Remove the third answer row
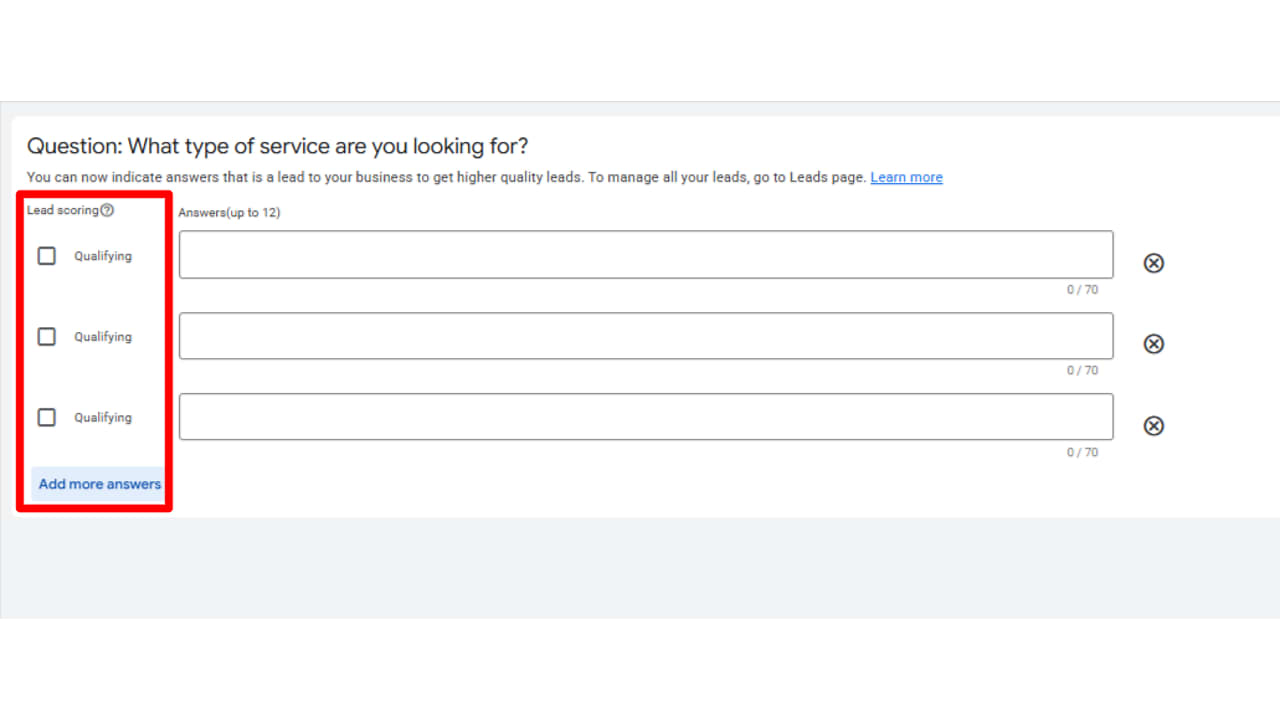Viewport: 1280px width, 720px height. click(1153, 426)
